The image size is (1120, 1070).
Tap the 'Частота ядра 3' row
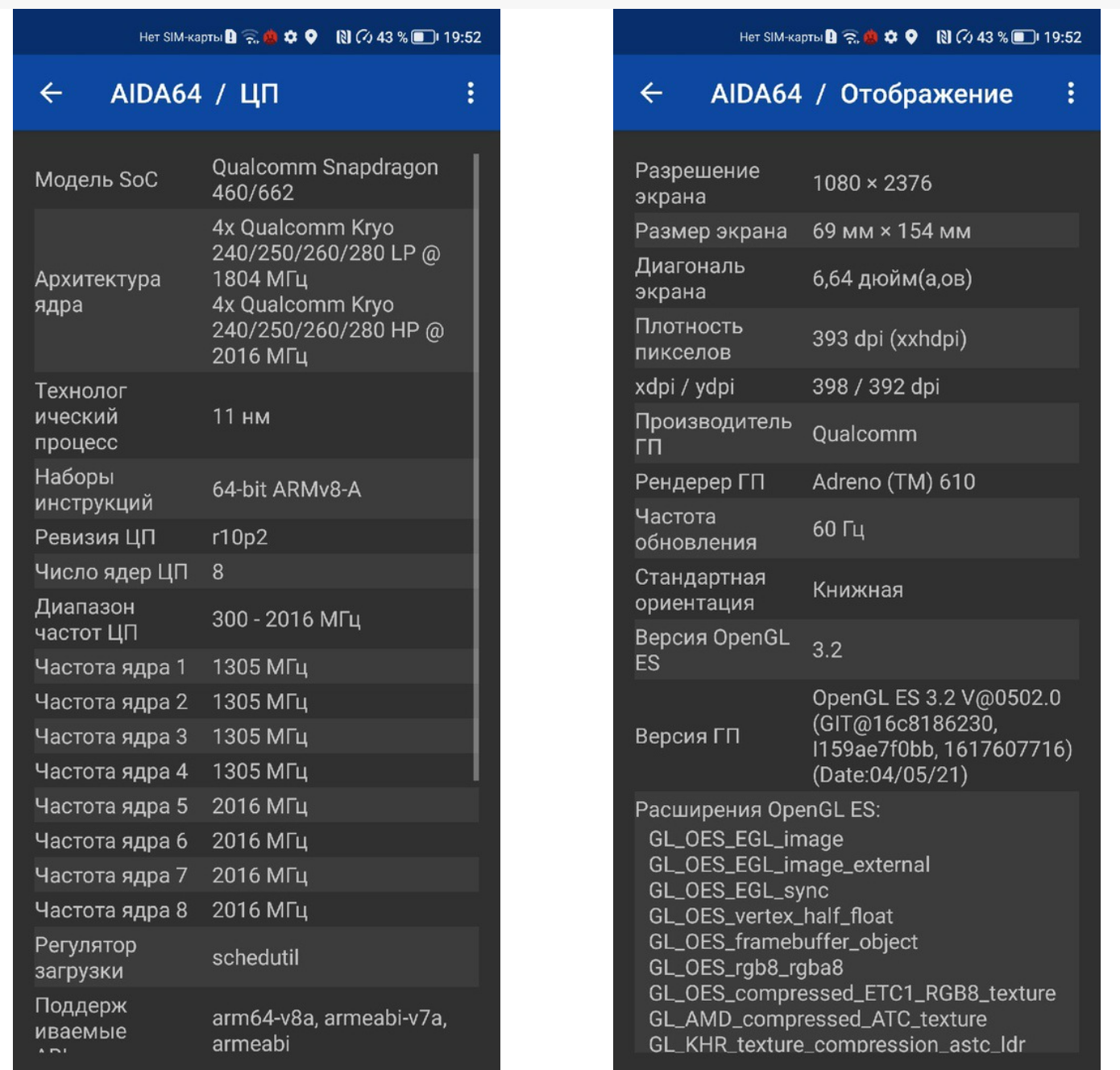click(256, 736)
